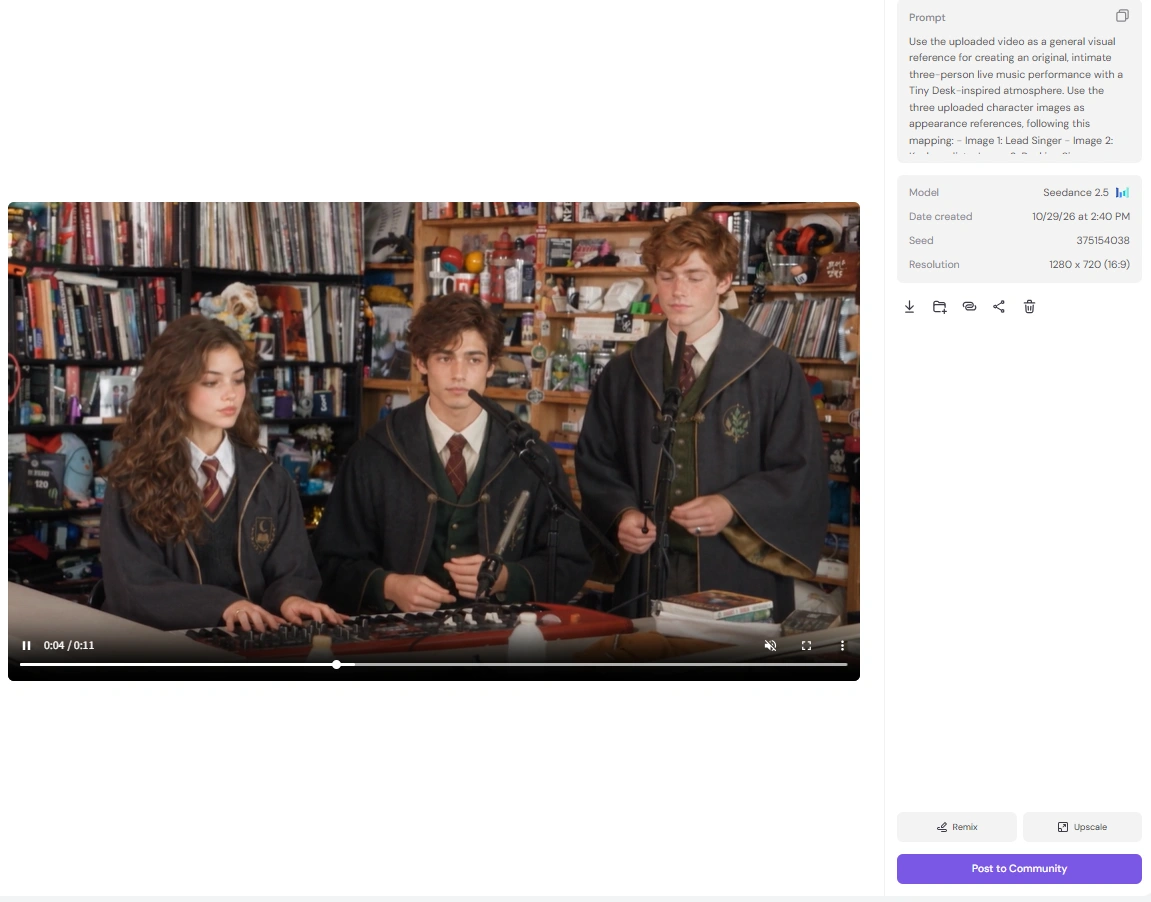Click the video progress bar handle

(336, 664)
